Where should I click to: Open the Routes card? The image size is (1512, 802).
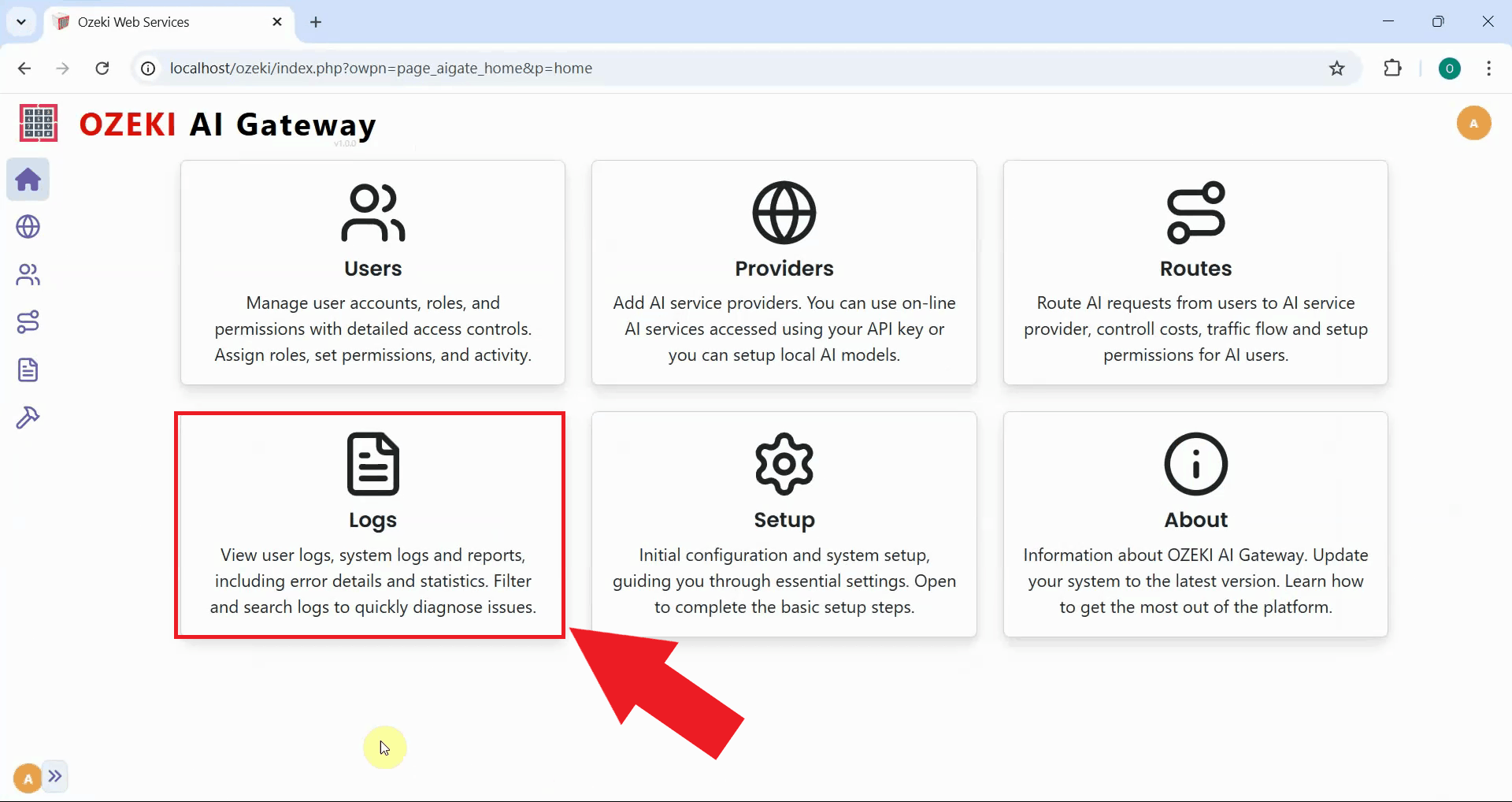tap(1195, 273)
